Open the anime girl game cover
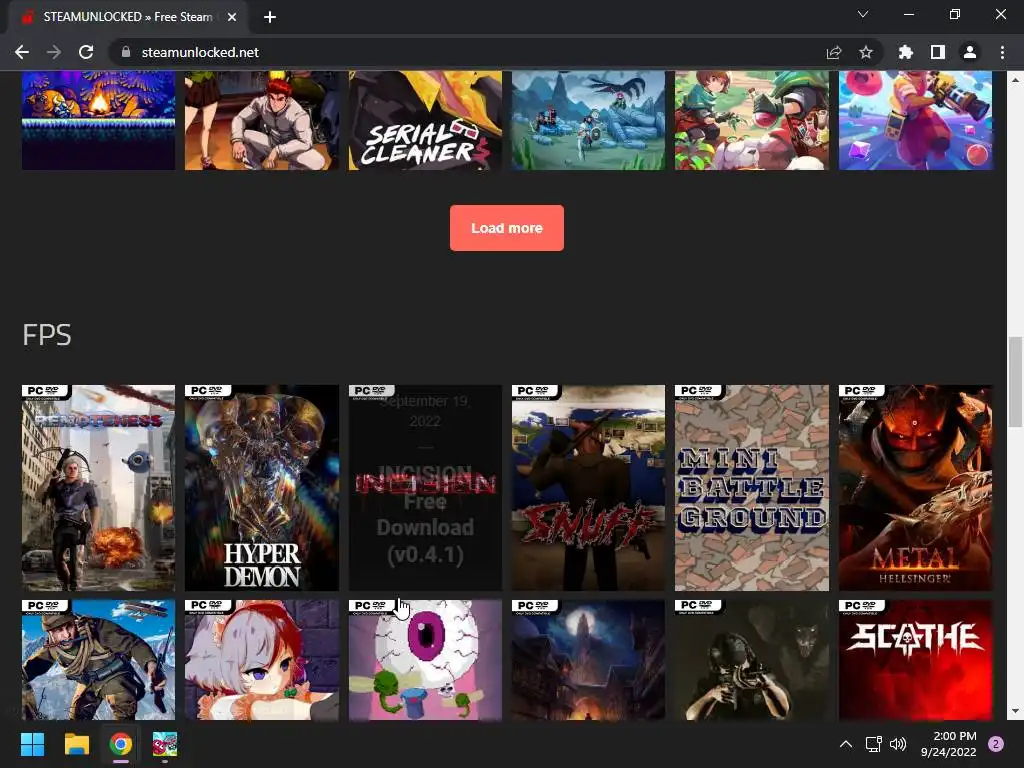Screen dimensions: 1024x768 point(262,660)
